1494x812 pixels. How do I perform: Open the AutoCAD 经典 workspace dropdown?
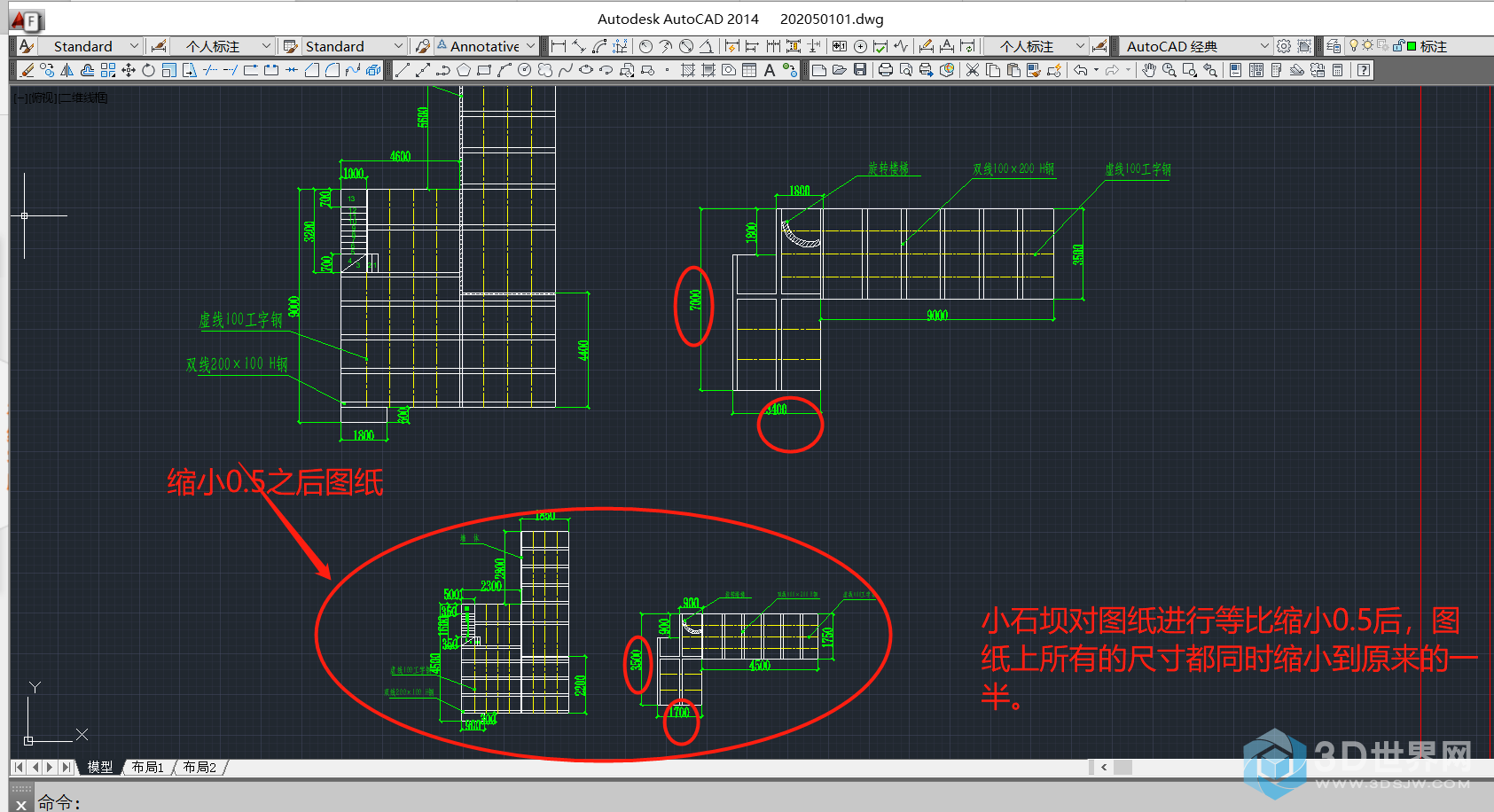point(1196,46)
